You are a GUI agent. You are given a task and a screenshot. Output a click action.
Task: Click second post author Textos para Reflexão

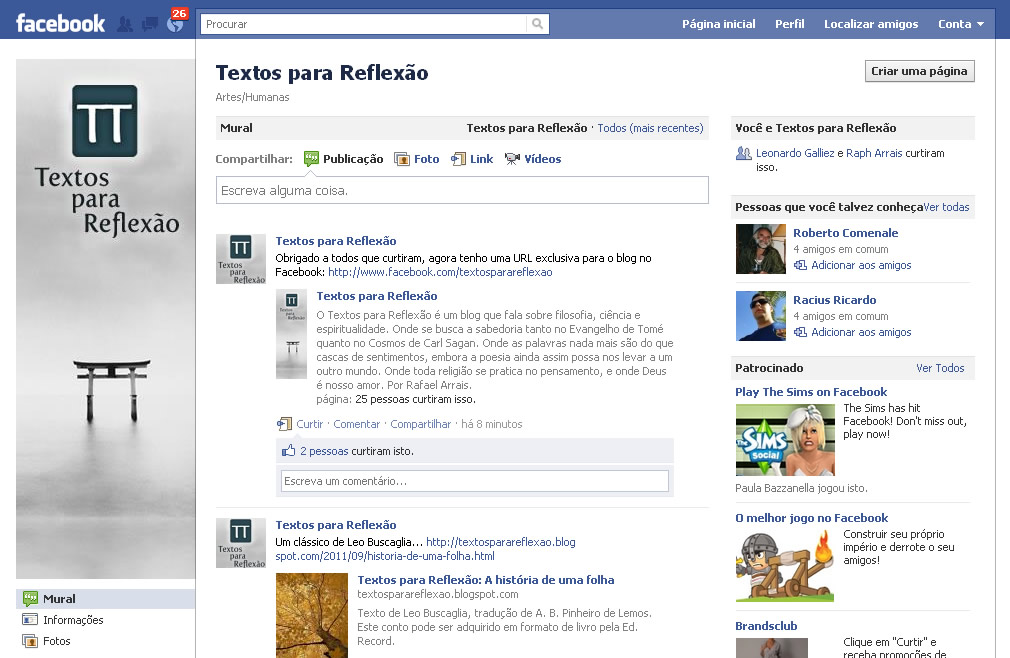(336, 525)
